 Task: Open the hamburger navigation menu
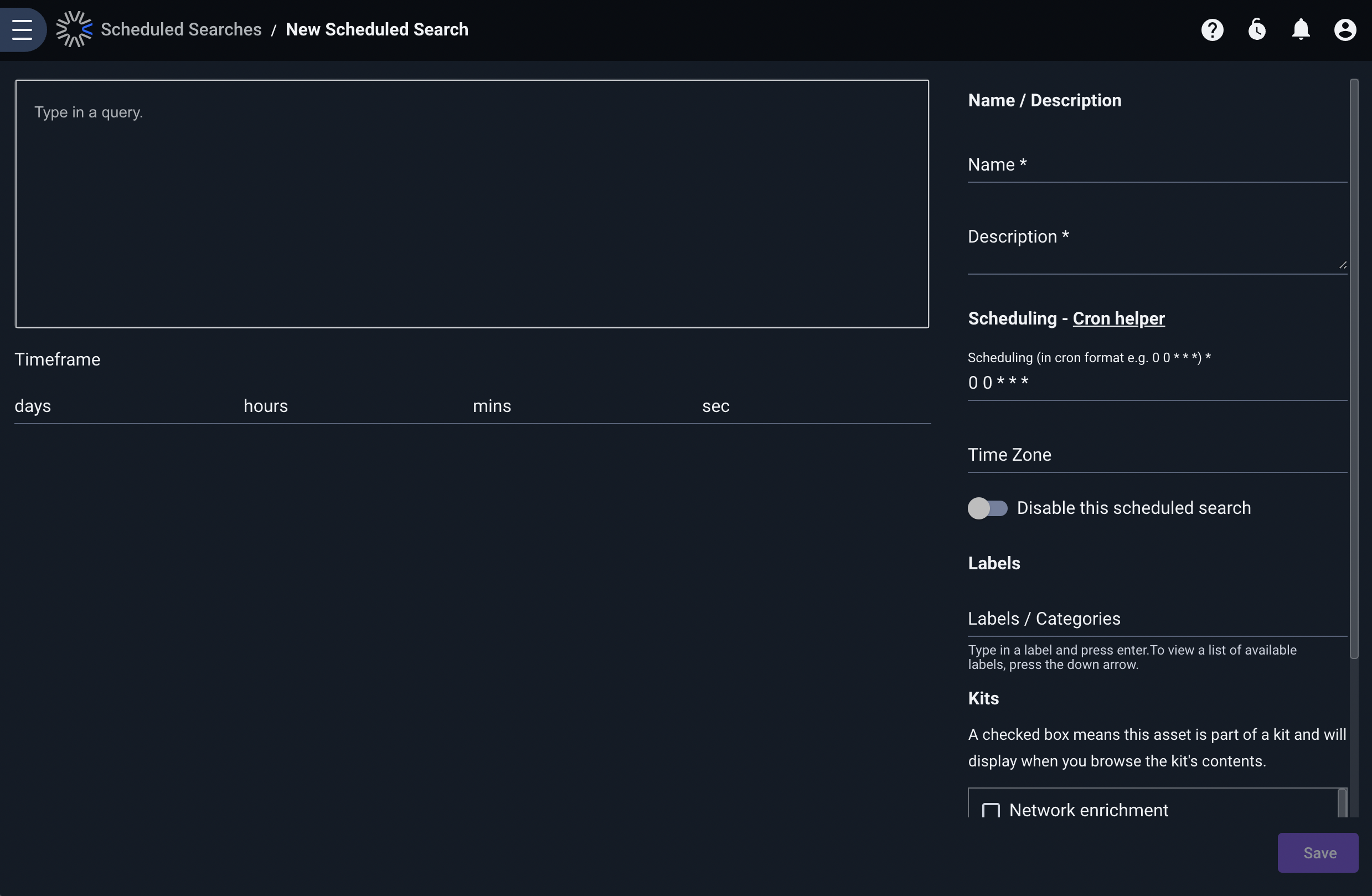(22, 29)
